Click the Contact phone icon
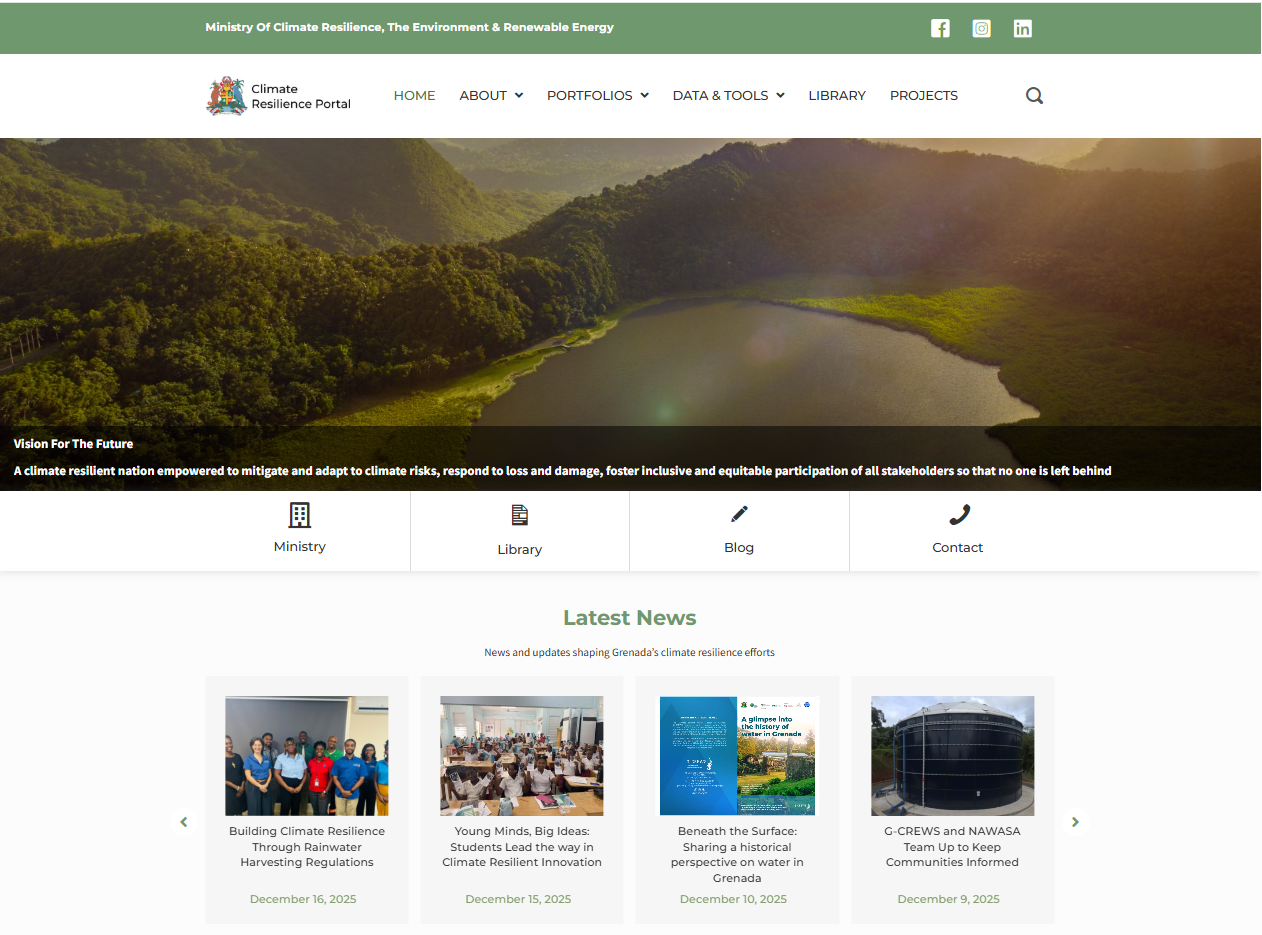 point(959,515)
